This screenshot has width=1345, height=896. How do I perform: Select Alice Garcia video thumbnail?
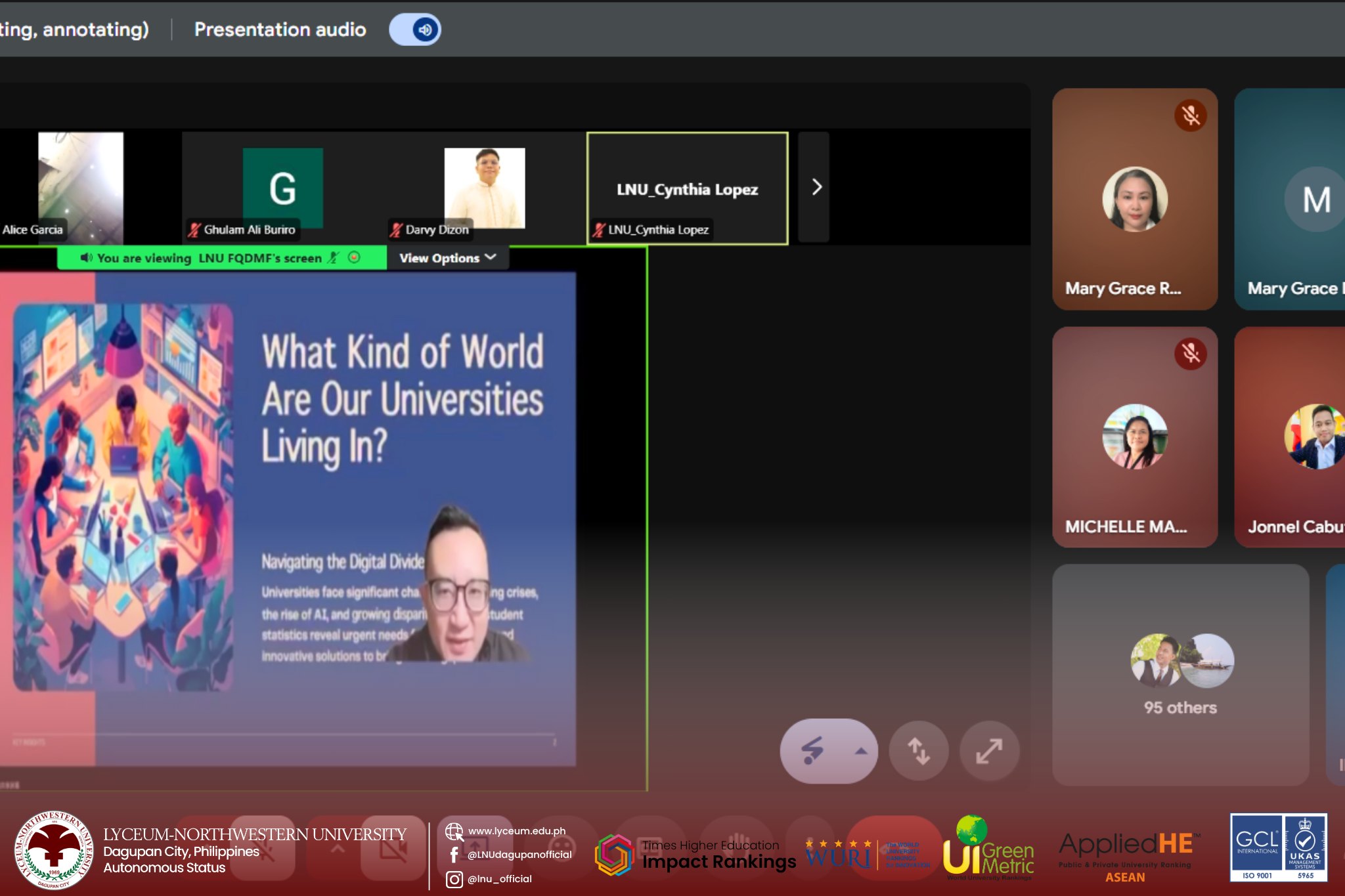pos(80,186)
